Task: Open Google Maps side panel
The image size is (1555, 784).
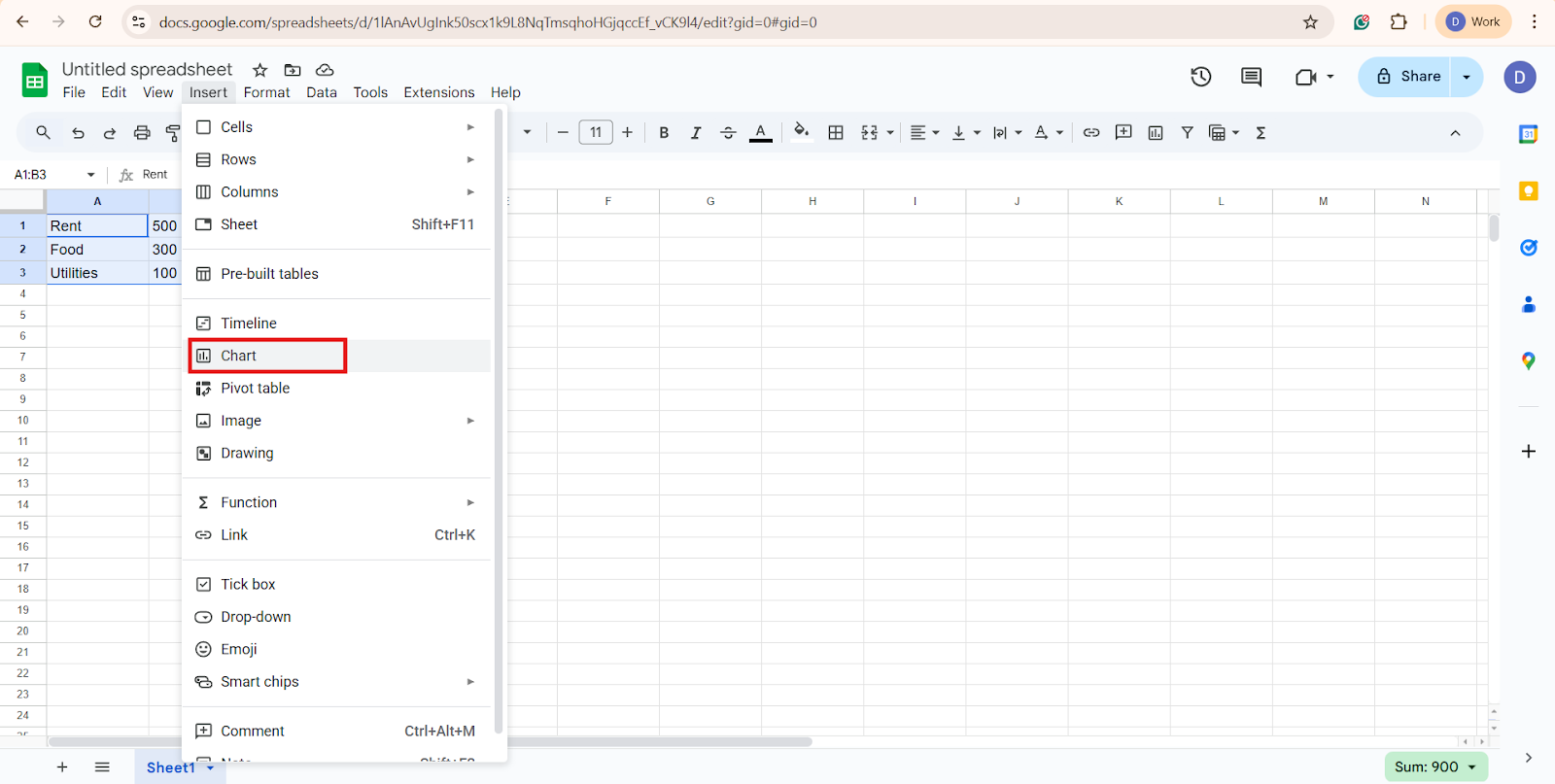Action: tap(1529, 361)
